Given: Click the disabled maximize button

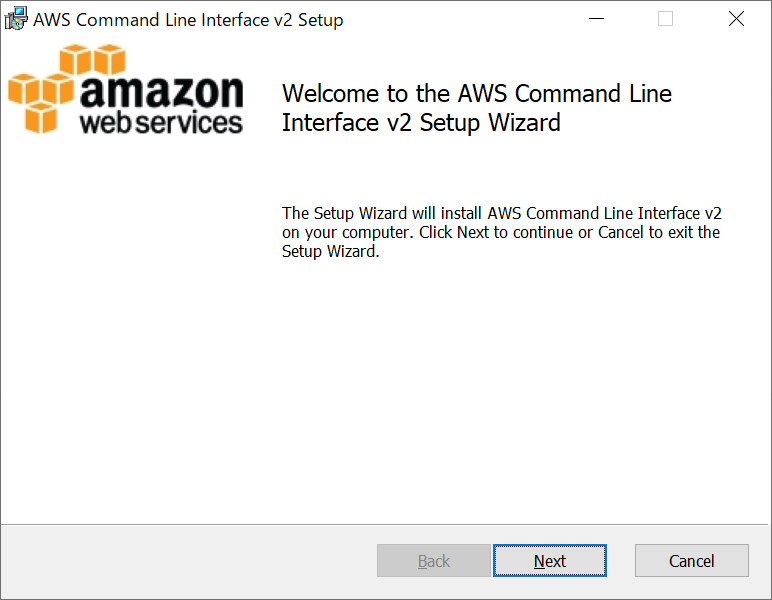Looking at the screenshot, I should (x=666, y=19).
